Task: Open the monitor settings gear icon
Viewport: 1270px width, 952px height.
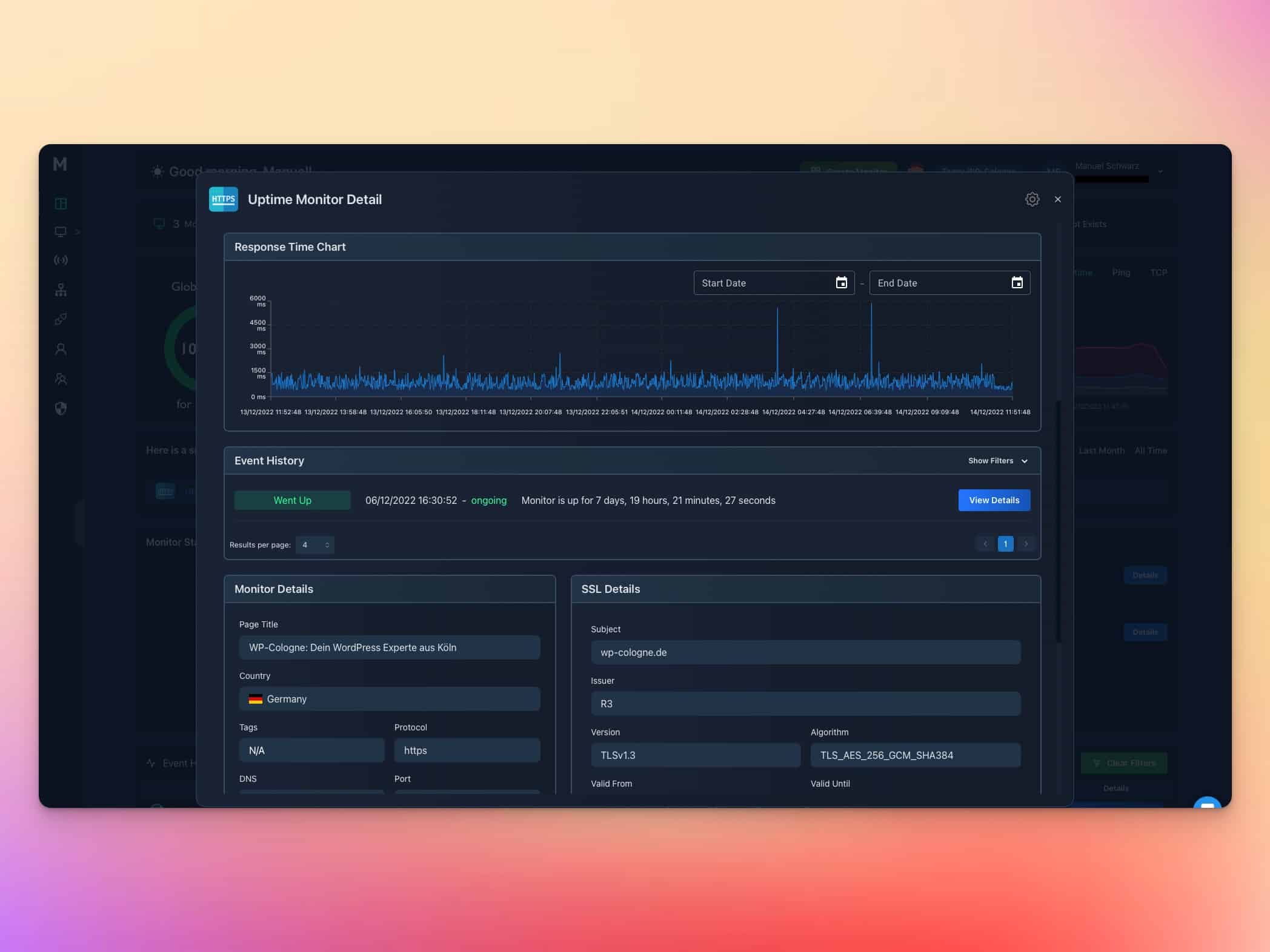Action: point(1032,199)
